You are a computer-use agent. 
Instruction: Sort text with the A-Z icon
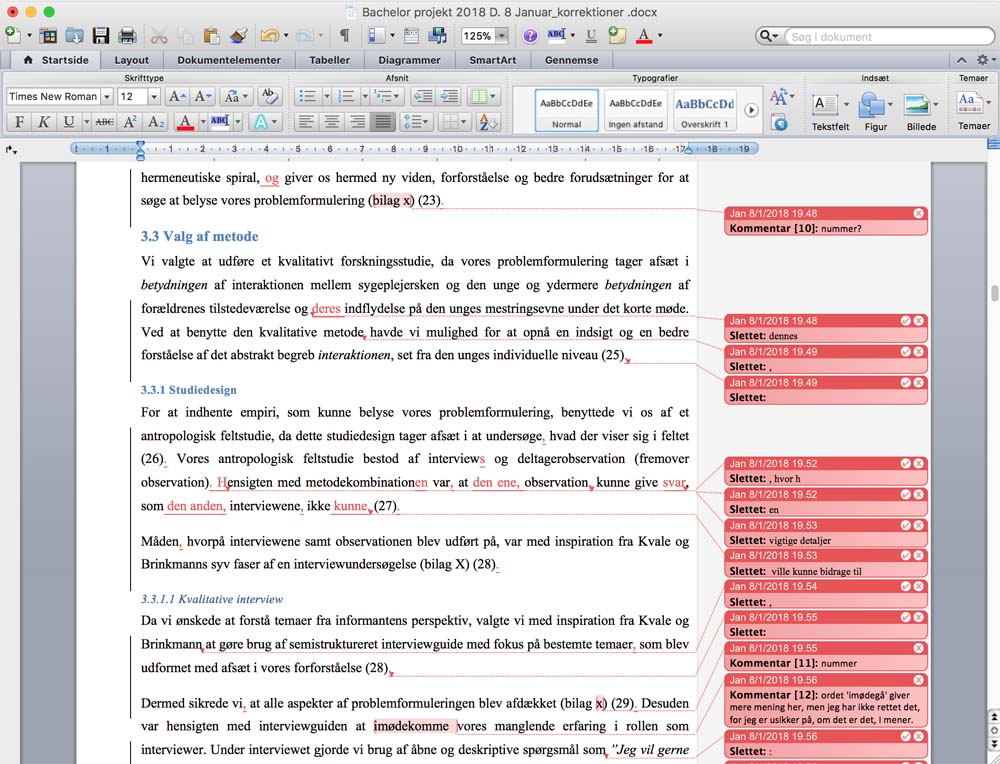[x=487, y=121]
